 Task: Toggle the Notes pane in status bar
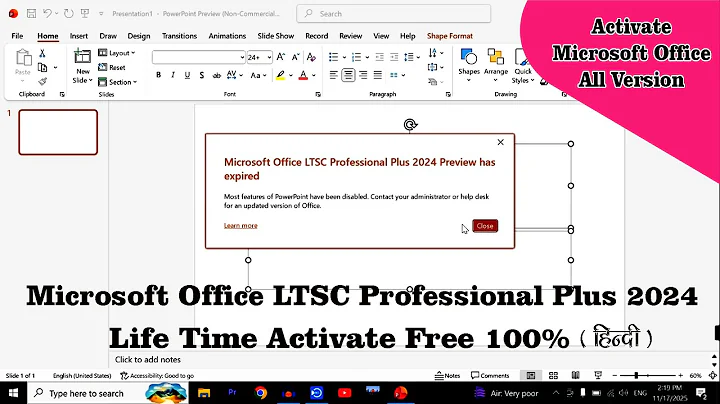[x=447, y=376]
